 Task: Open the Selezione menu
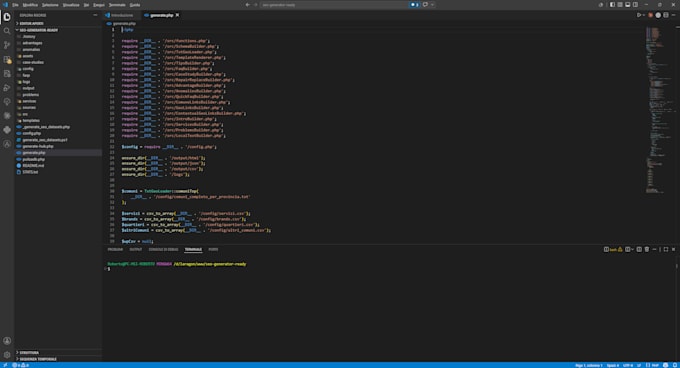(x=50, y=5)
